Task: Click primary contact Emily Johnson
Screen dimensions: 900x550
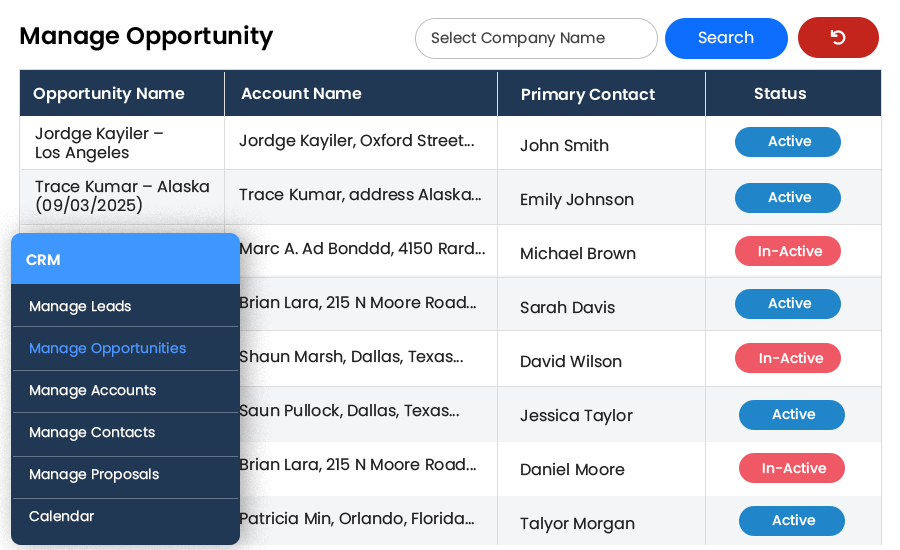Action: tap(577, 200)
